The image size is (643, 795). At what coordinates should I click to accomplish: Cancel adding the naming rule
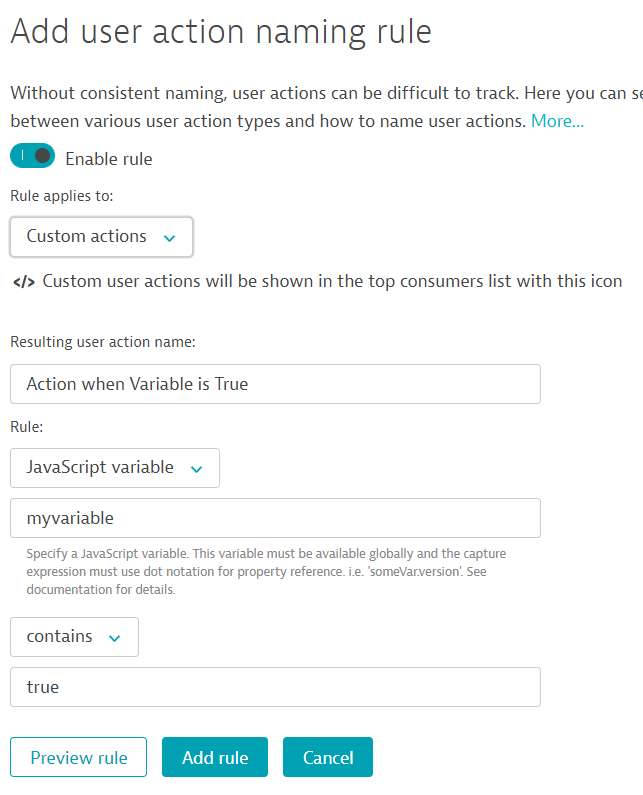point(327,757)
